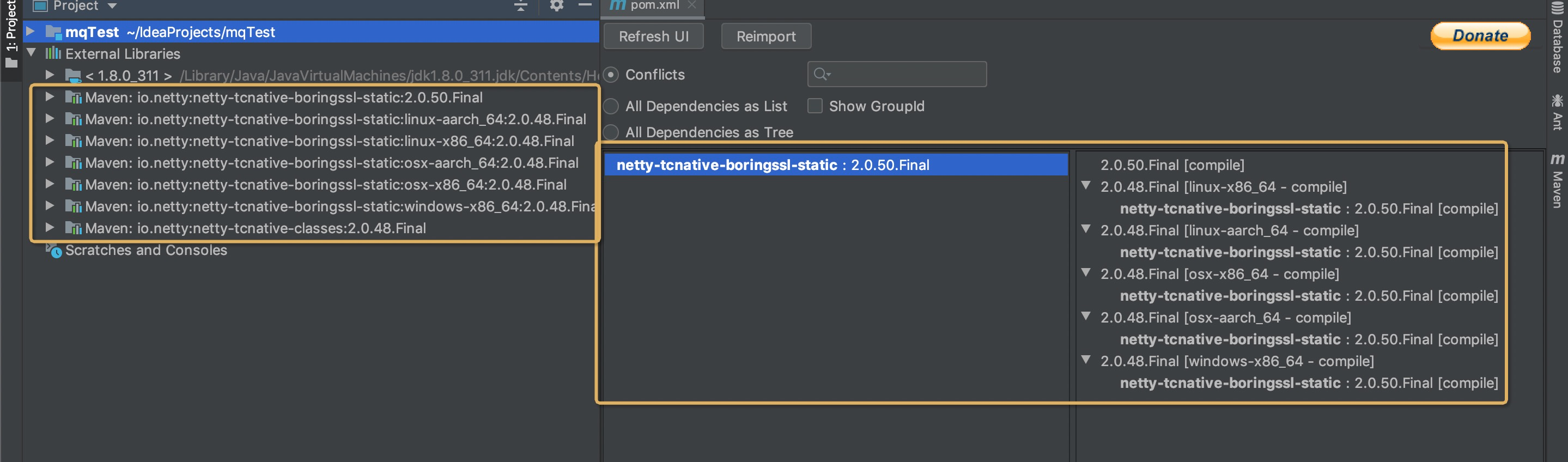Viewport: 1568px width, 462px height.
Task: Expand the osx-aarch_64:2.0.48.Final library node
Action: 50,162
